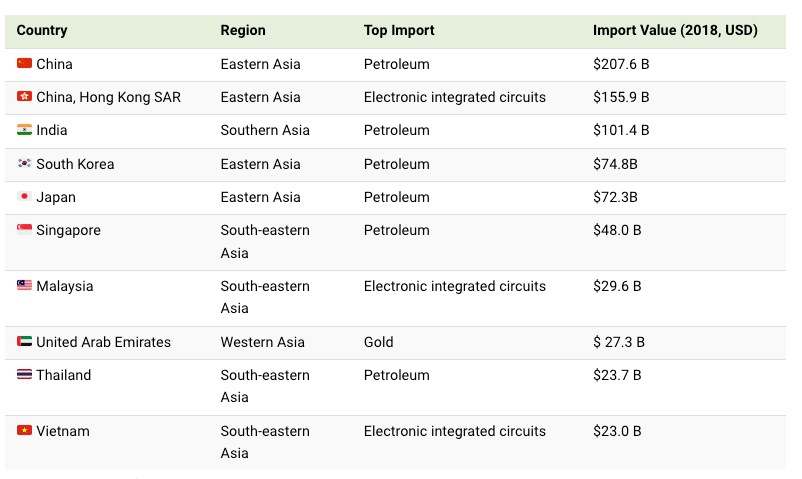Select the India flag icon
The height and width of the screenshot is (479, 802).
pyautogui.click(x=24, y=129)
